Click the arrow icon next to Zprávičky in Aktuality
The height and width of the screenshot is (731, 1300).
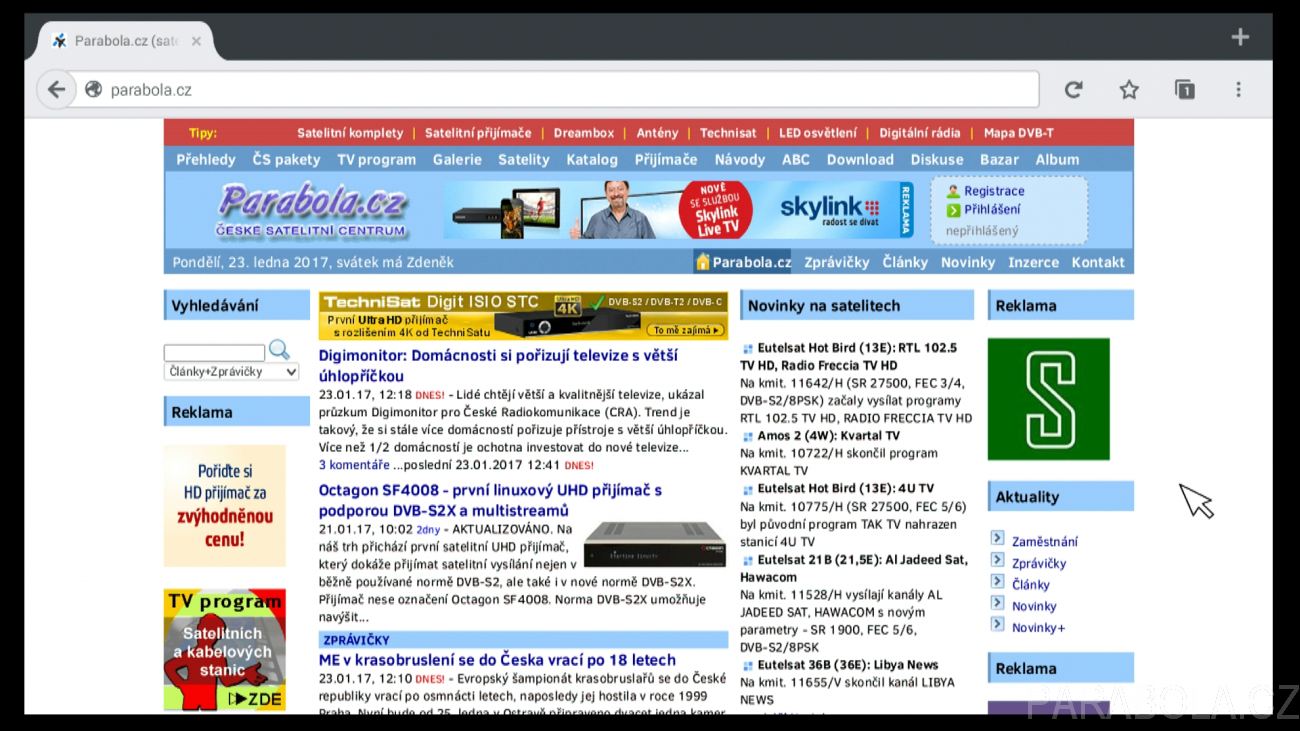[x=997, y=560]
